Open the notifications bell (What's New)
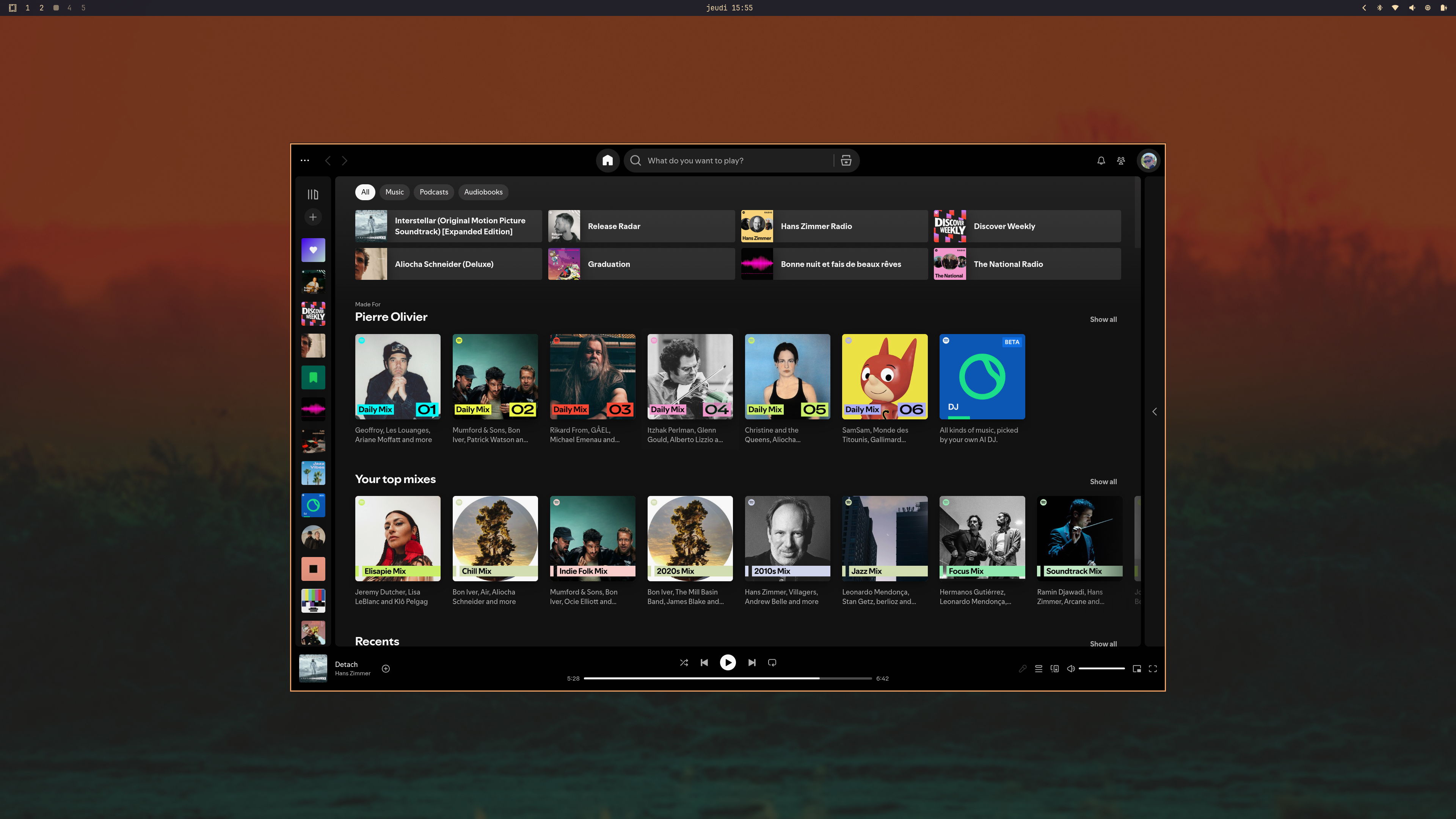 tap(1101, 160)
